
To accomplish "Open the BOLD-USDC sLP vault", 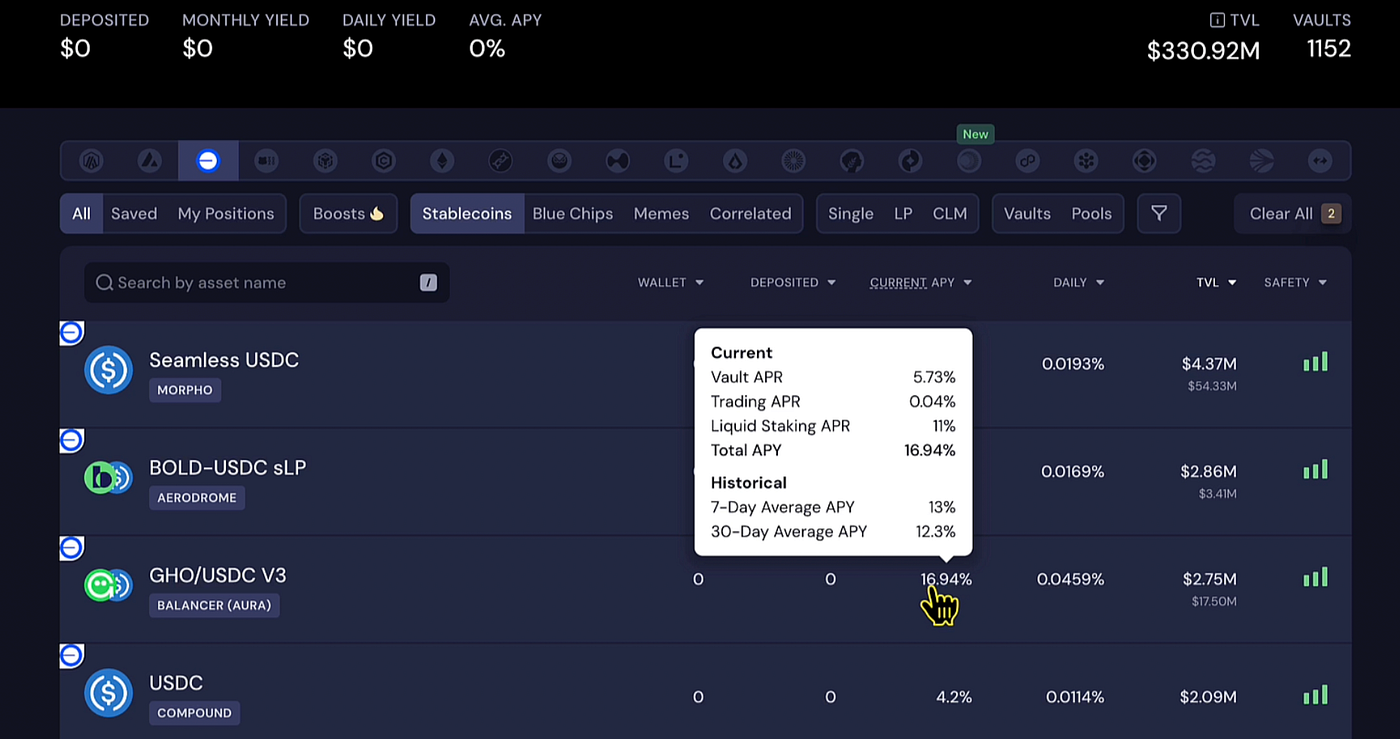I will coord(228,468).
